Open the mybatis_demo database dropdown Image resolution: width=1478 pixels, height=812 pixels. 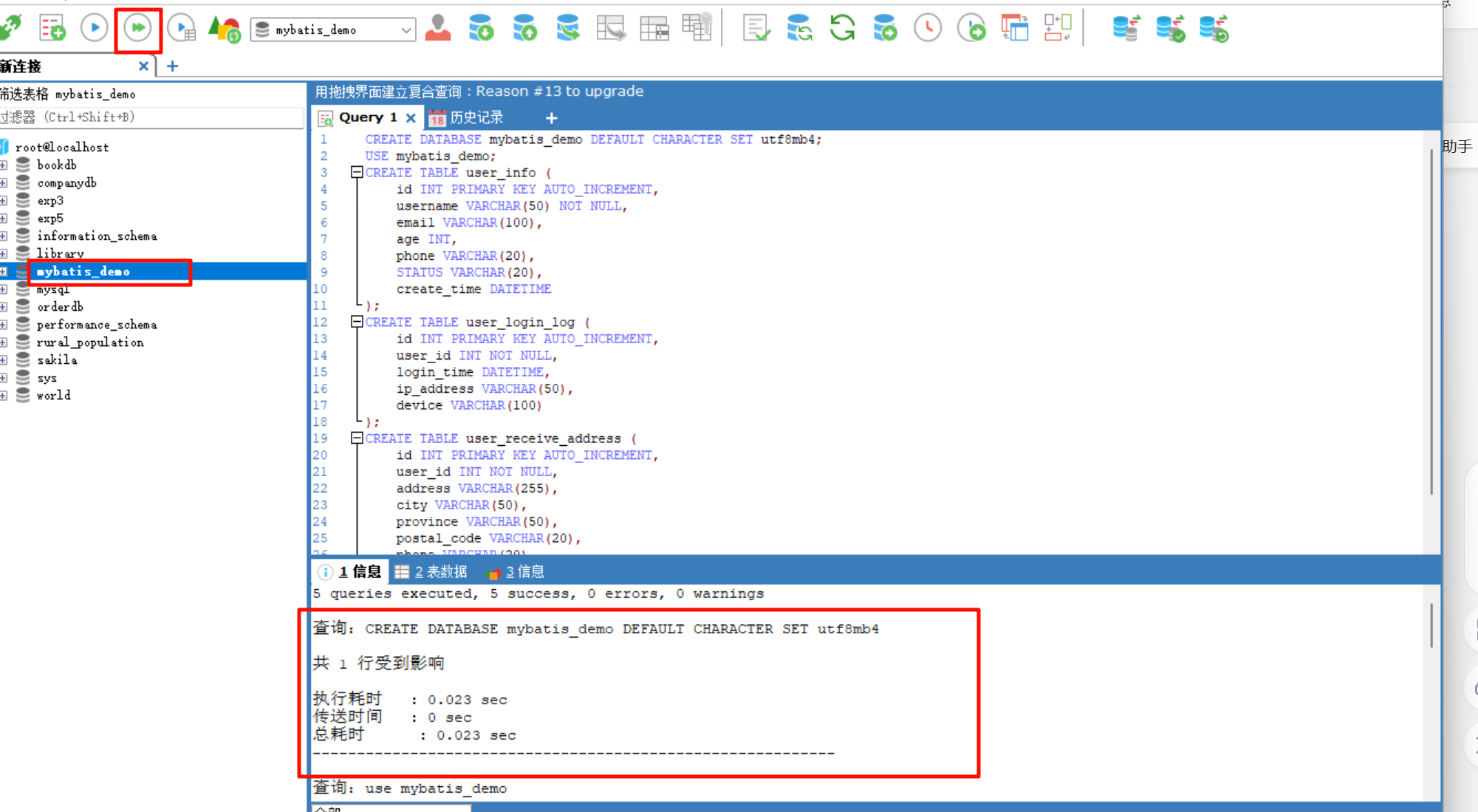click(406, 30)
